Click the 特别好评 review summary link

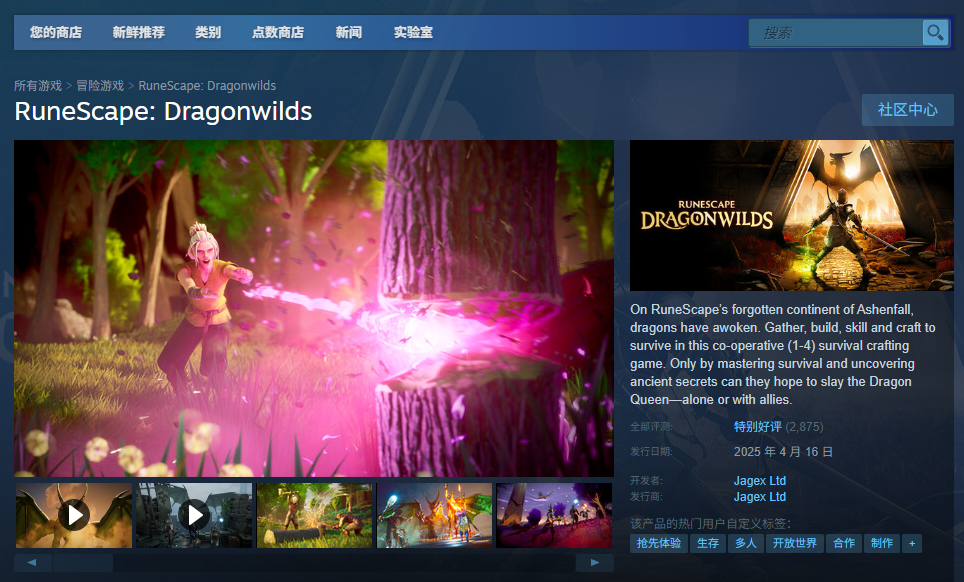[756, 426]
